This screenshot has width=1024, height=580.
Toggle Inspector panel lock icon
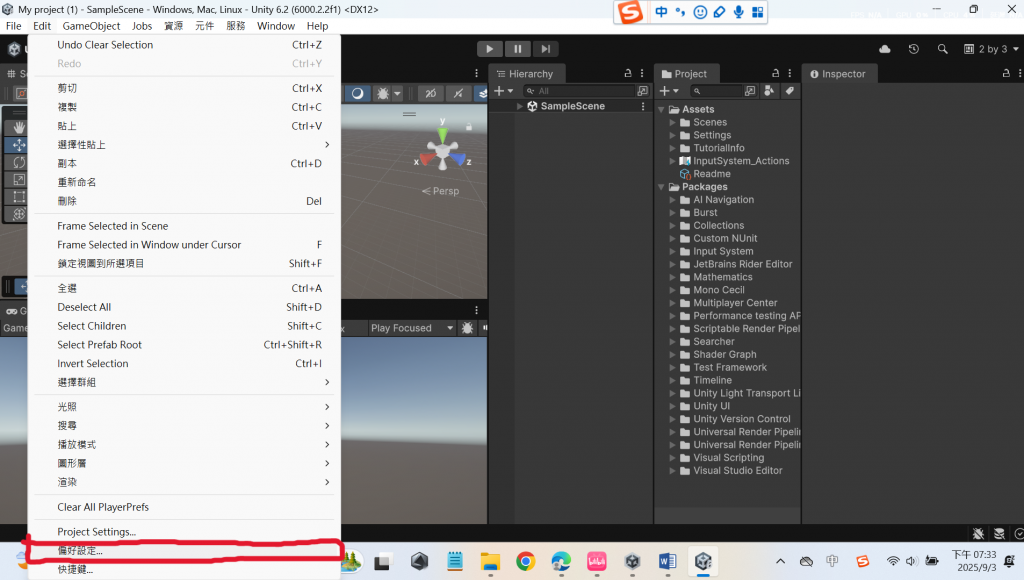pyautogui.click(x=1006, y=73)
